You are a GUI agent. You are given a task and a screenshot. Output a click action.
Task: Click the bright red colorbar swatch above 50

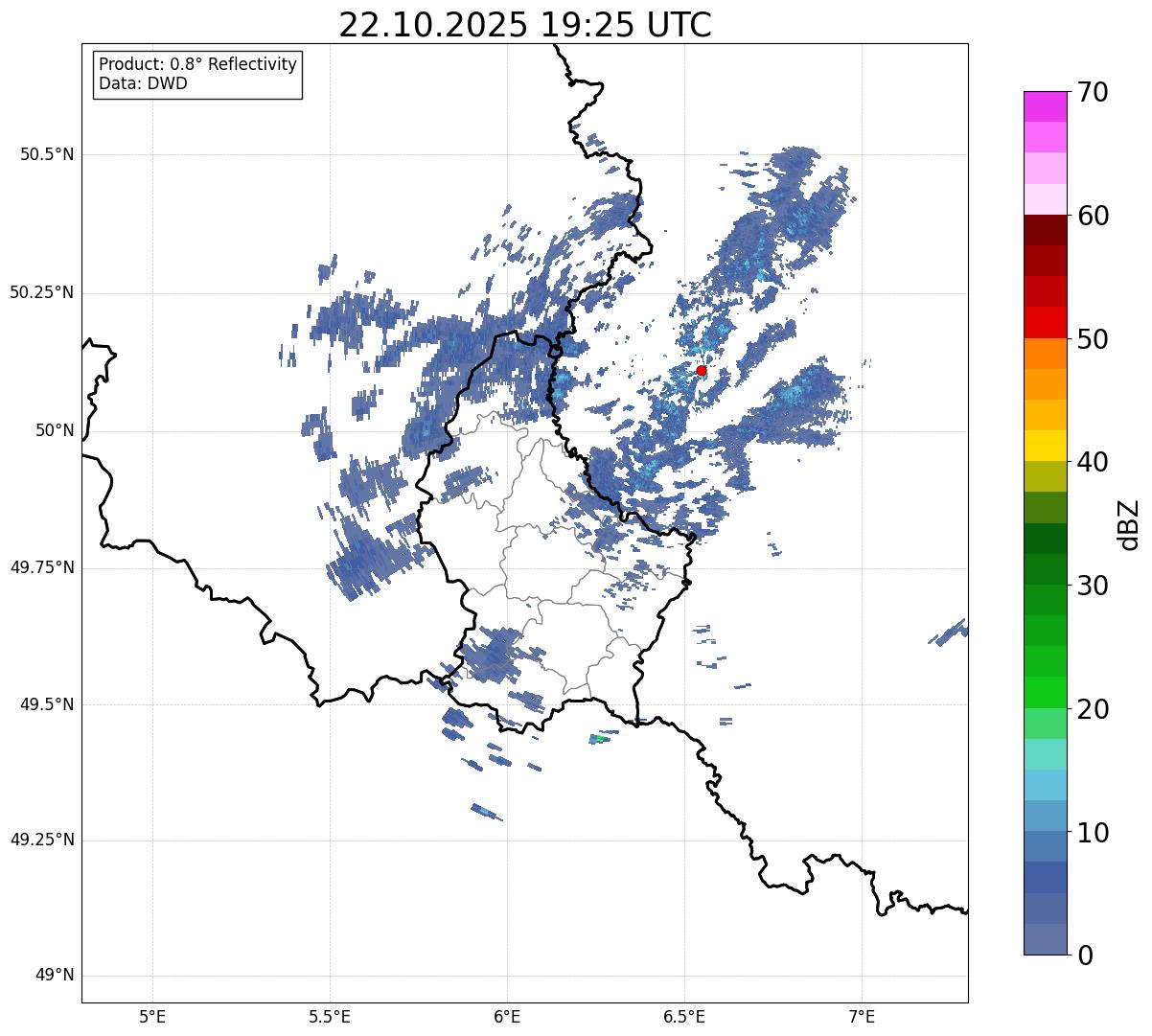click(1045, 322)
